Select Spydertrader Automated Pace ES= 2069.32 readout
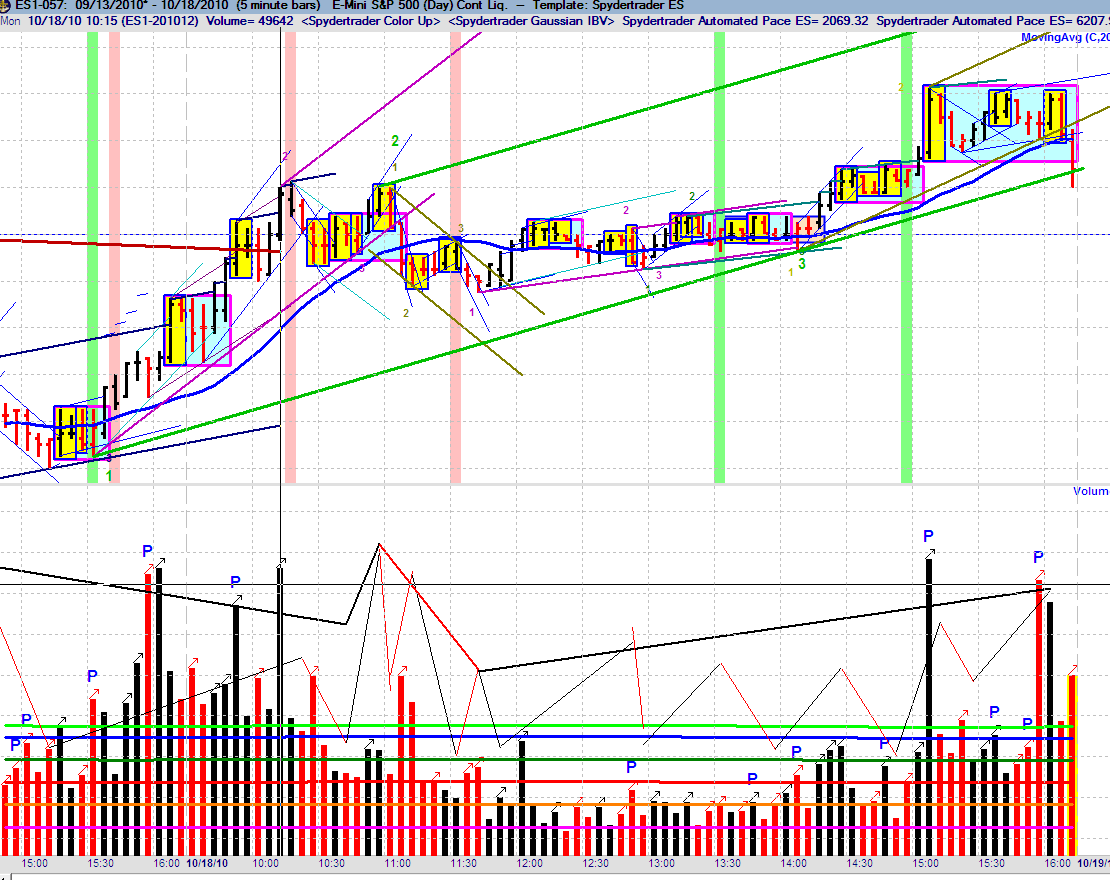1110x880 pixels. coord(745,21)
